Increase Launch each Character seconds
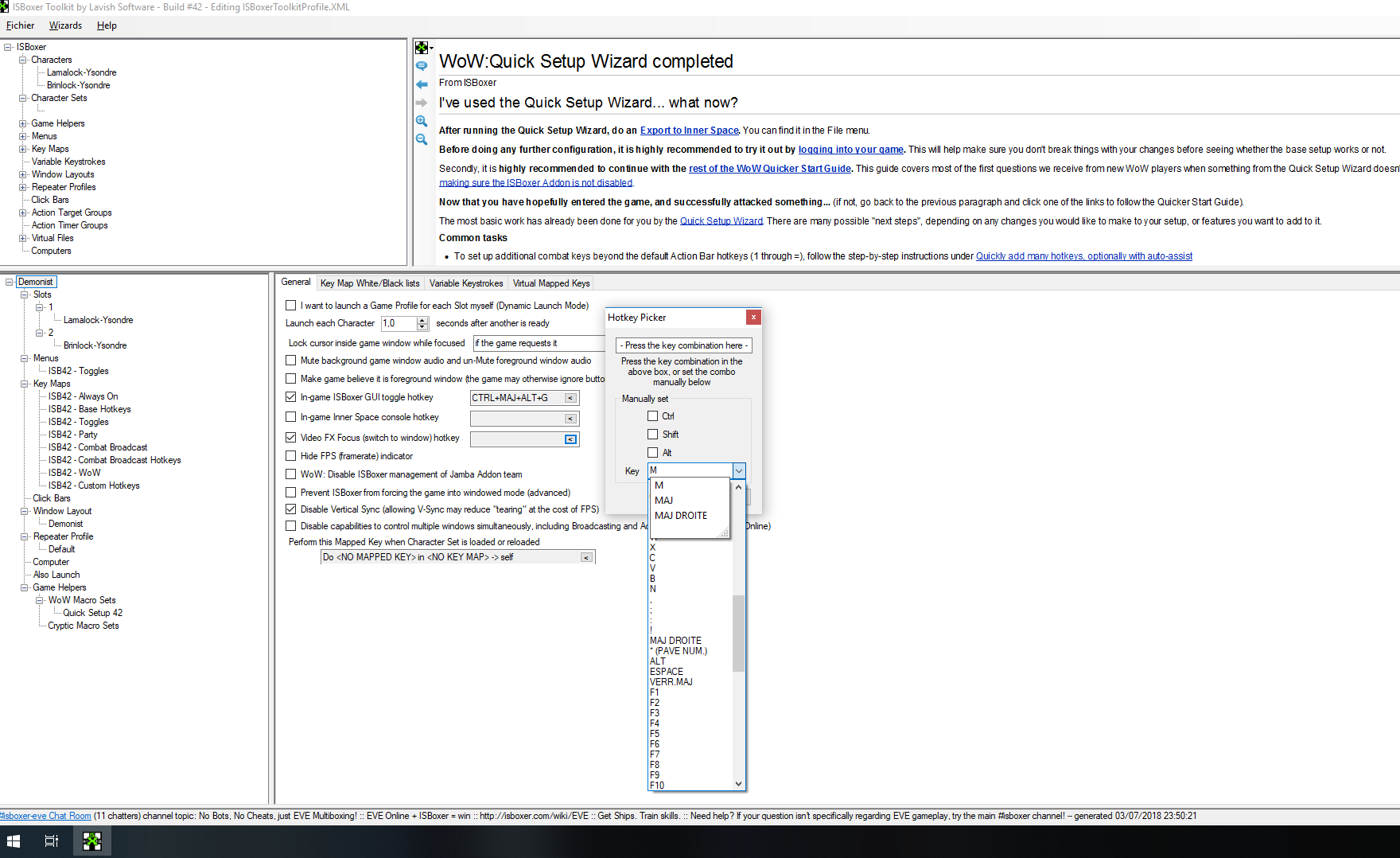Screen dimensions: 1400x858 pos(422,320)
